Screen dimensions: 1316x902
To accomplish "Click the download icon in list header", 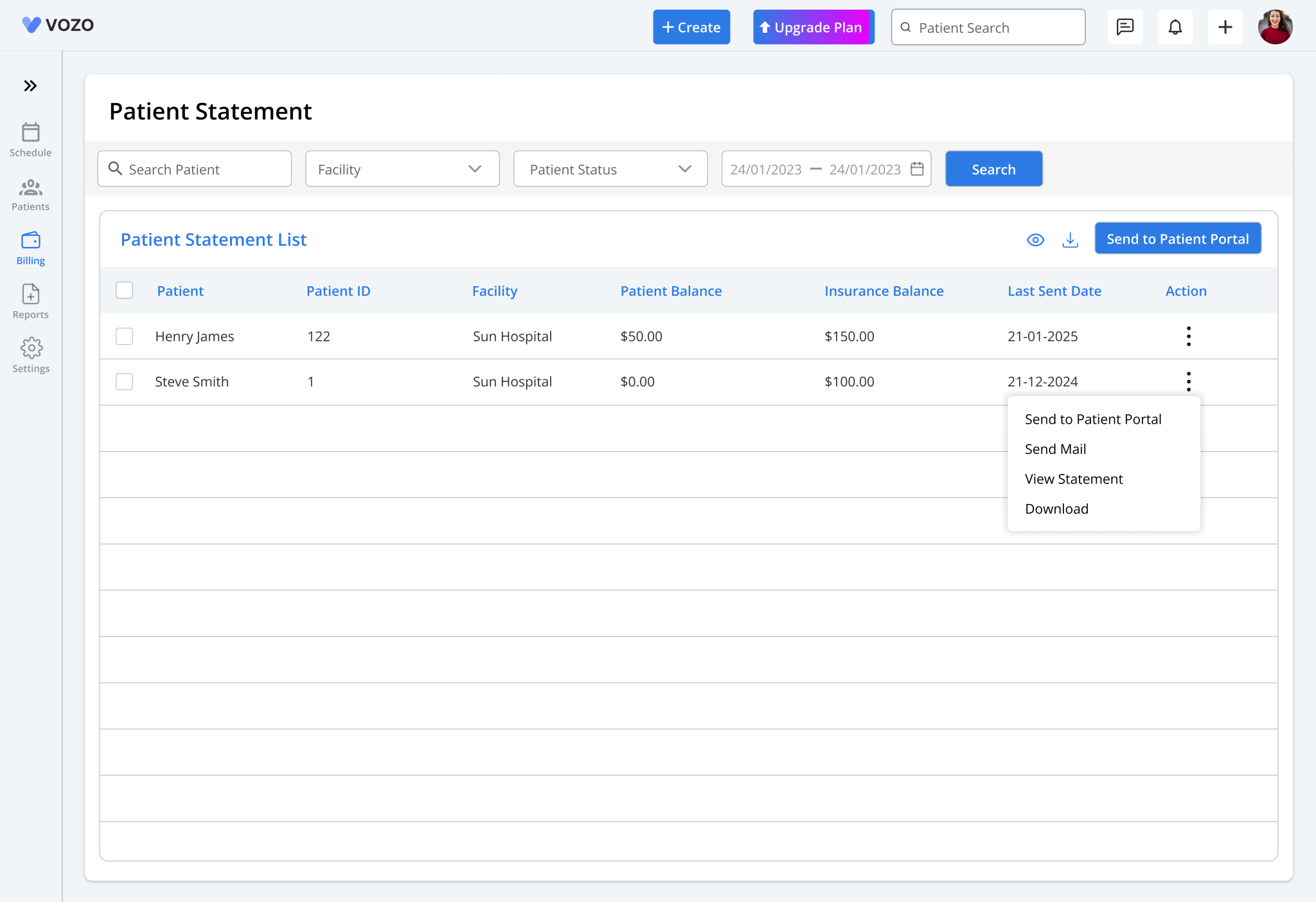I will (1070, 240).
